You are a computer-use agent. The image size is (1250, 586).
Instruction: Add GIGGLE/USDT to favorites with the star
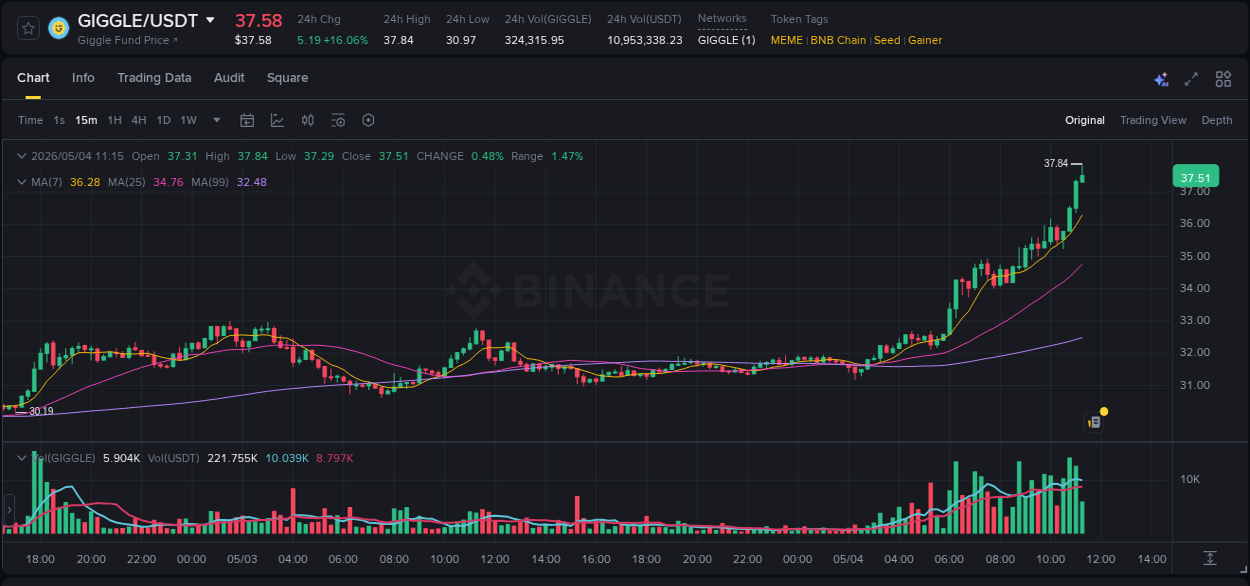pos(29,28)
